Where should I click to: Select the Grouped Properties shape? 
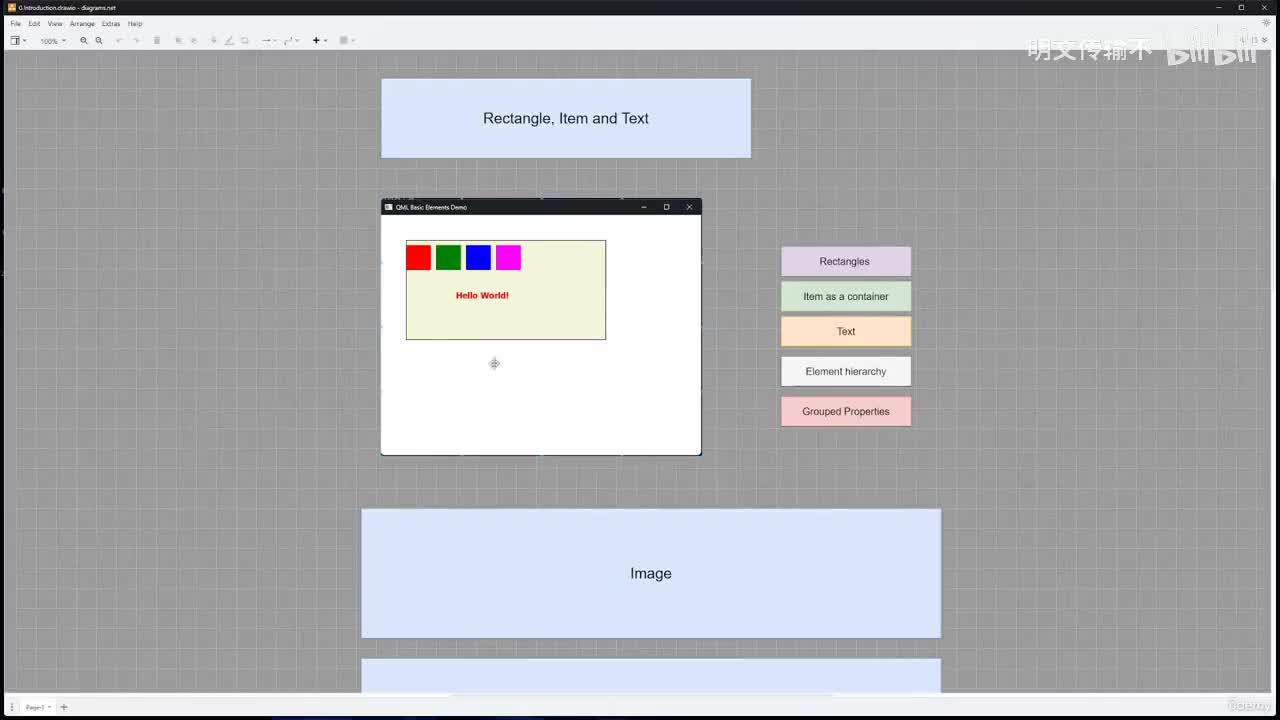tap(846, 412)
